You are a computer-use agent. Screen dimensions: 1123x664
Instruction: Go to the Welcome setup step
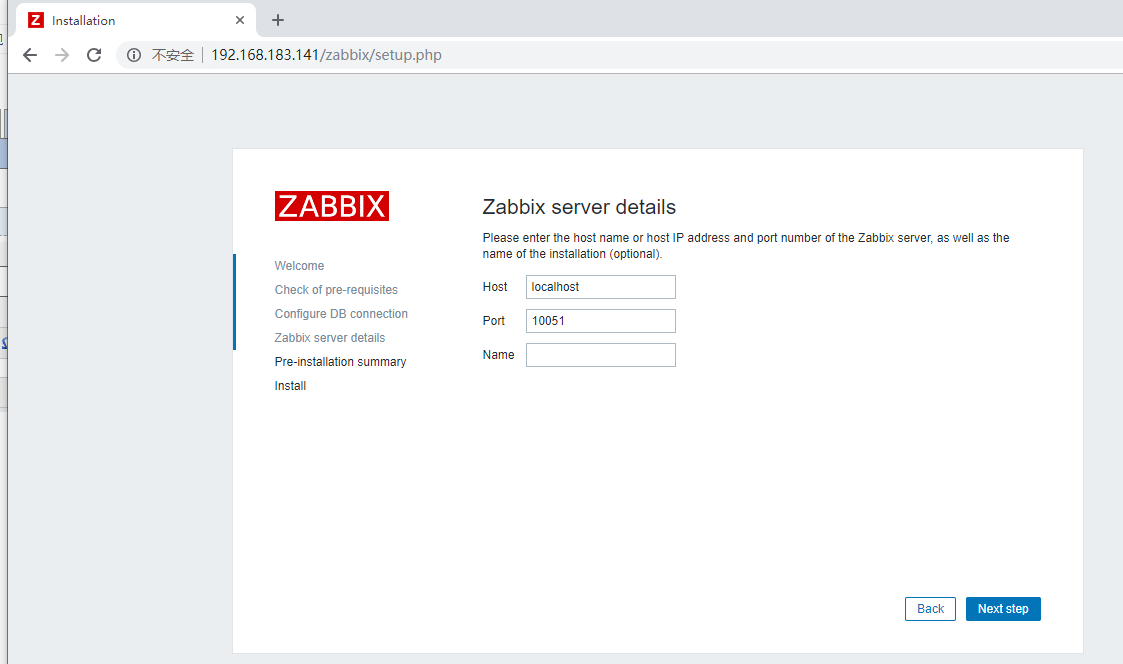299,266
